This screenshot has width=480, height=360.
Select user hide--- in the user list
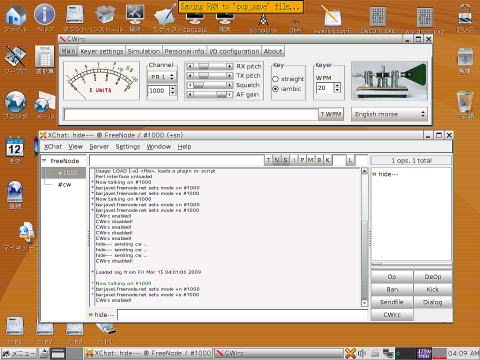pyautogui.click(x=388, y=174)
